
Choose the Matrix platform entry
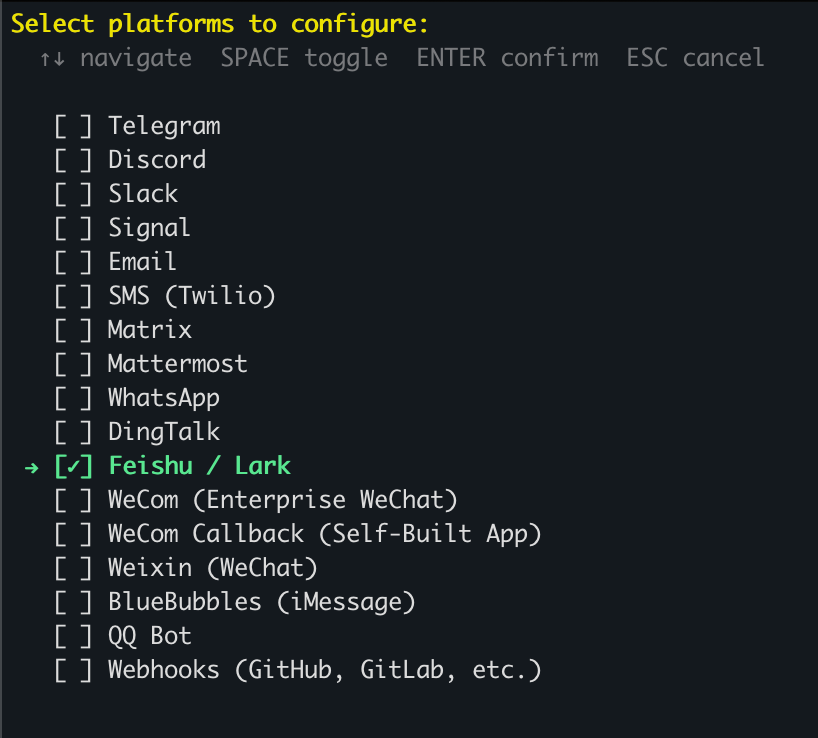pyautogui.click(x=150, y=330)
